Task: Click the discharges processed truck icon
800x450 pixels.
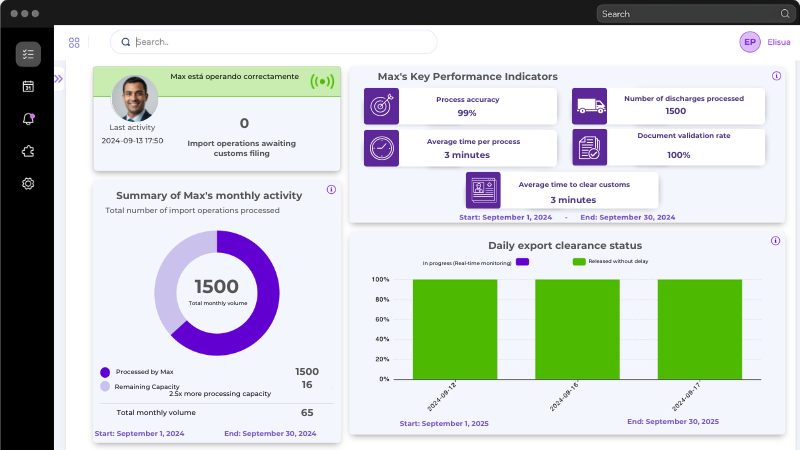Action: click(589, 106)
